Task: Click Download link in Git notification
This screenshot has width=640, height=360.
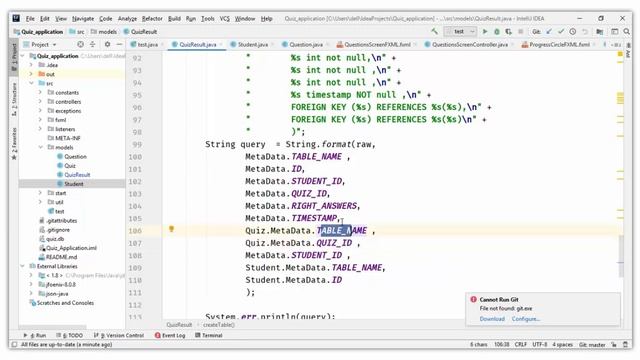Action: coord(492,319)
